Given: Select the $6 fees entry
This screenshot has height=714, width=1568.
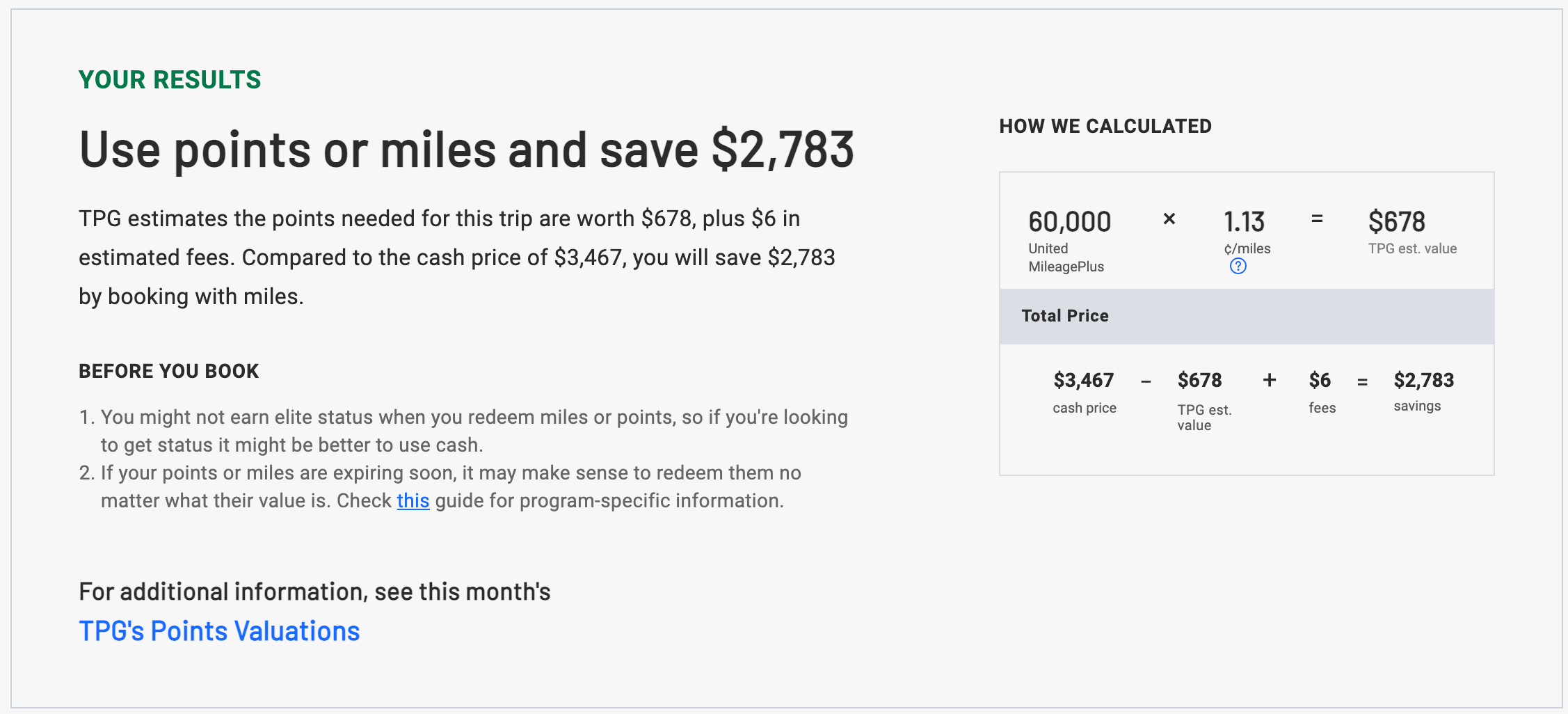Looking at the screenshot, I should point(1321,380).
